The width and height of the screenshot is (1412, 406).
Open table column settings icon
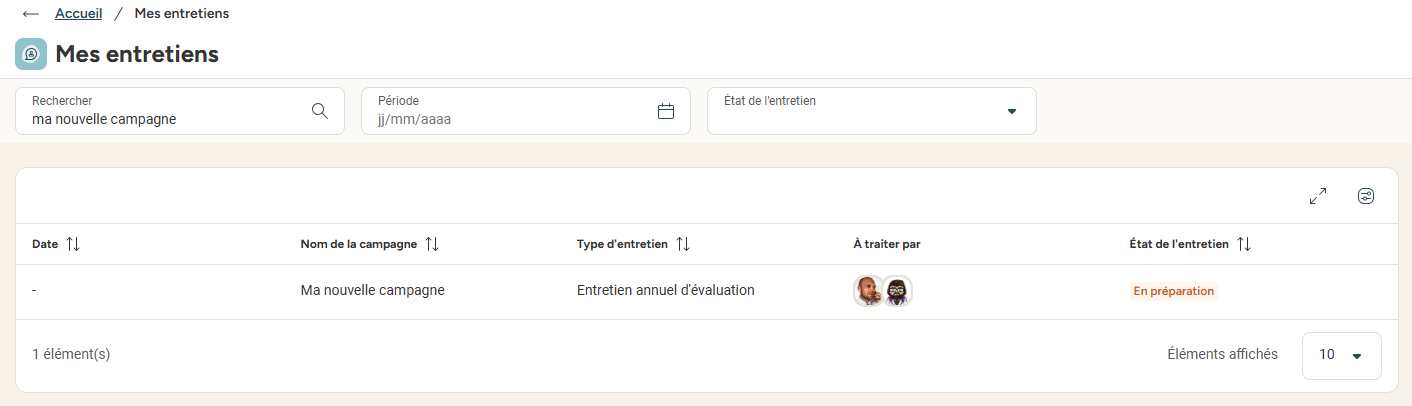click(1366, 196)
